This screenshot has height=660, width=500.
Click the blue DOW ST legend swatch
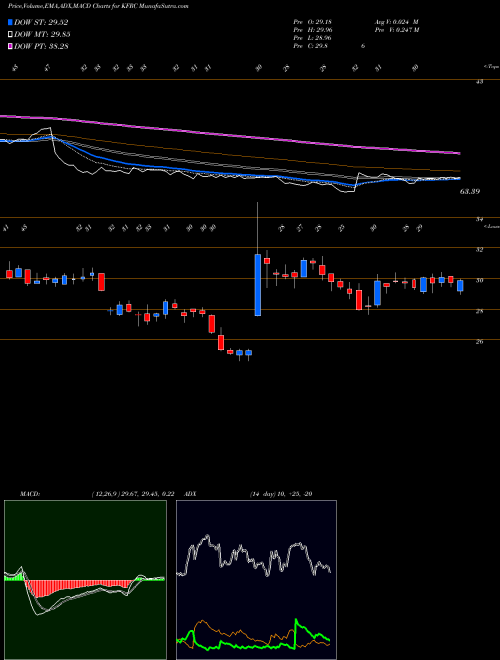(x=10, y=23)
